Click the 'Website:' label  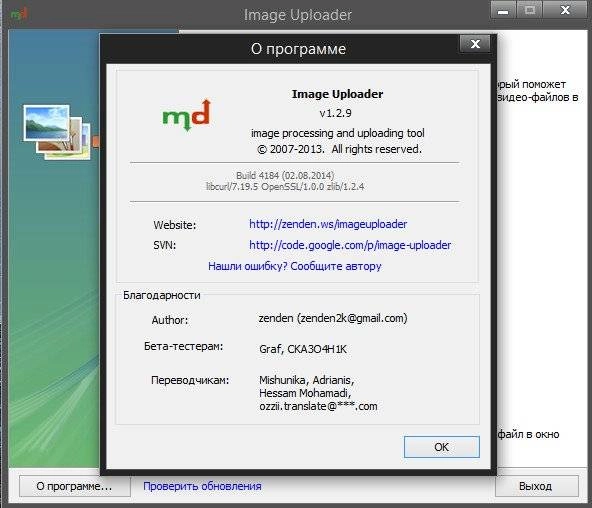[x=175, y=225]
